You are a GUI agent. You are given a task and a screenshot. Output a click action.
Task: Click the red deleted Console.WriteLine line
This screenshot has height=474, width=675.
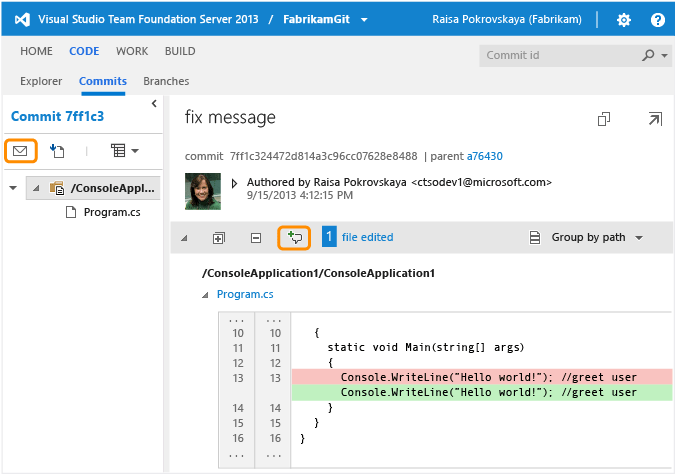tap(482, 377)
